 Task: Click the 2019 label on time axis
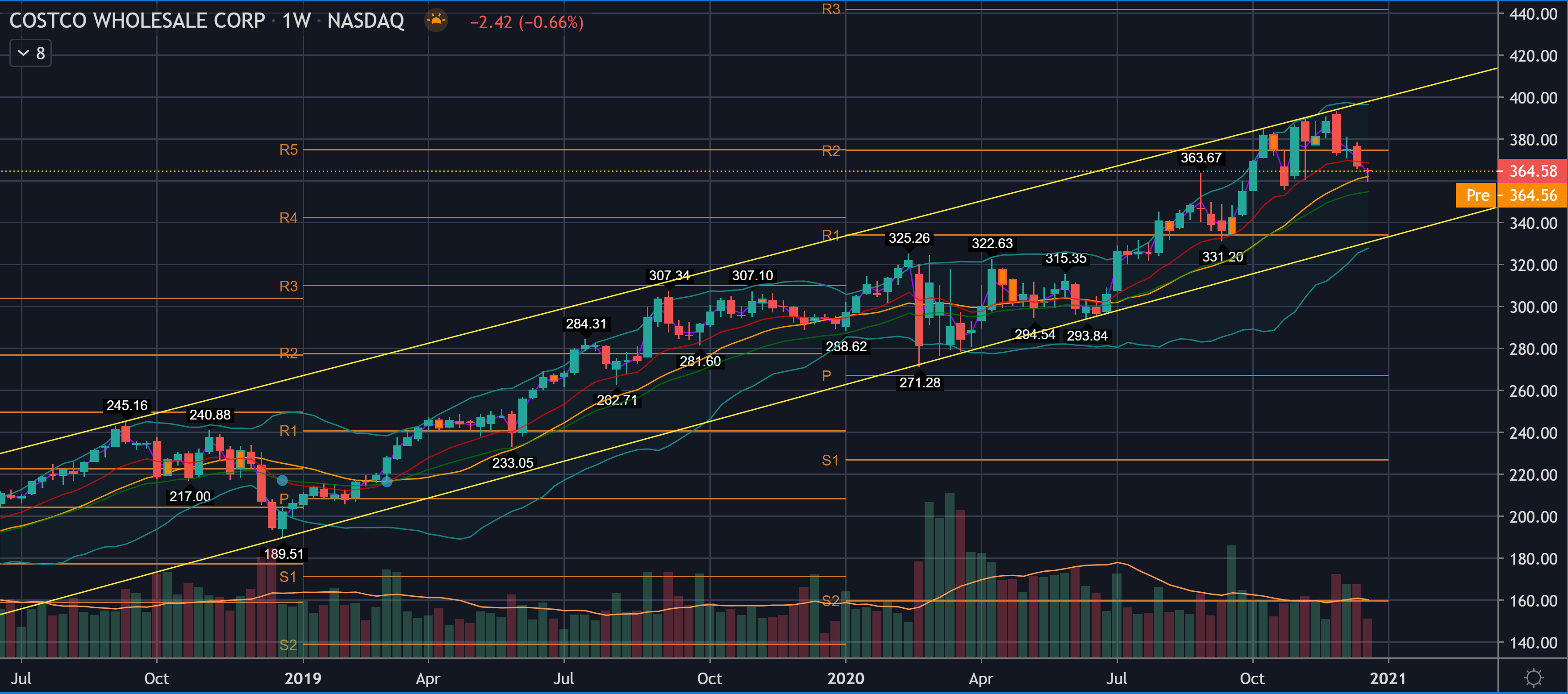303,678
